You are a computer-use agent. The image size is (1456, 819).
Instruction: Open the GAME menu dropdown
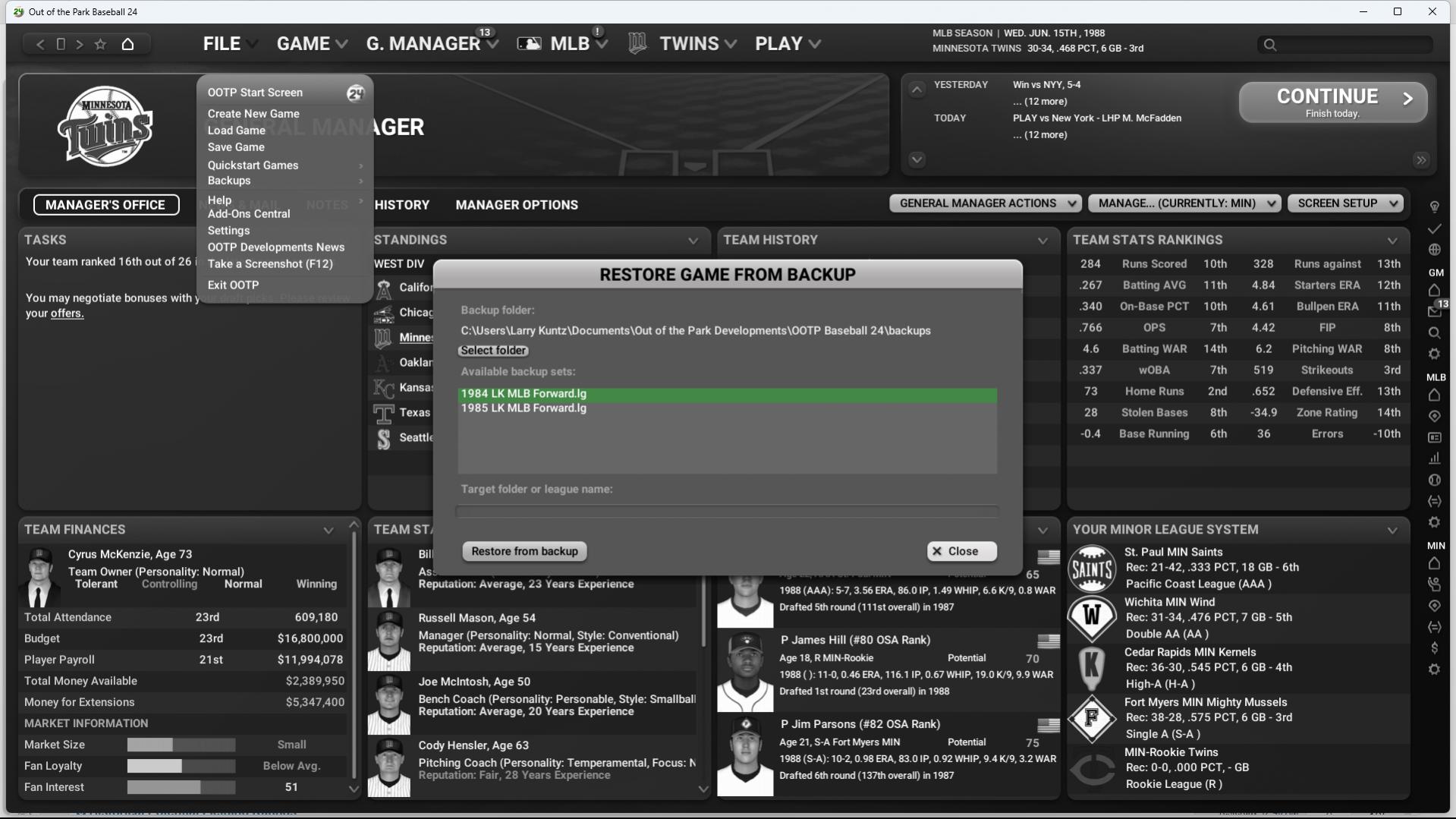[x=312, y=44]
